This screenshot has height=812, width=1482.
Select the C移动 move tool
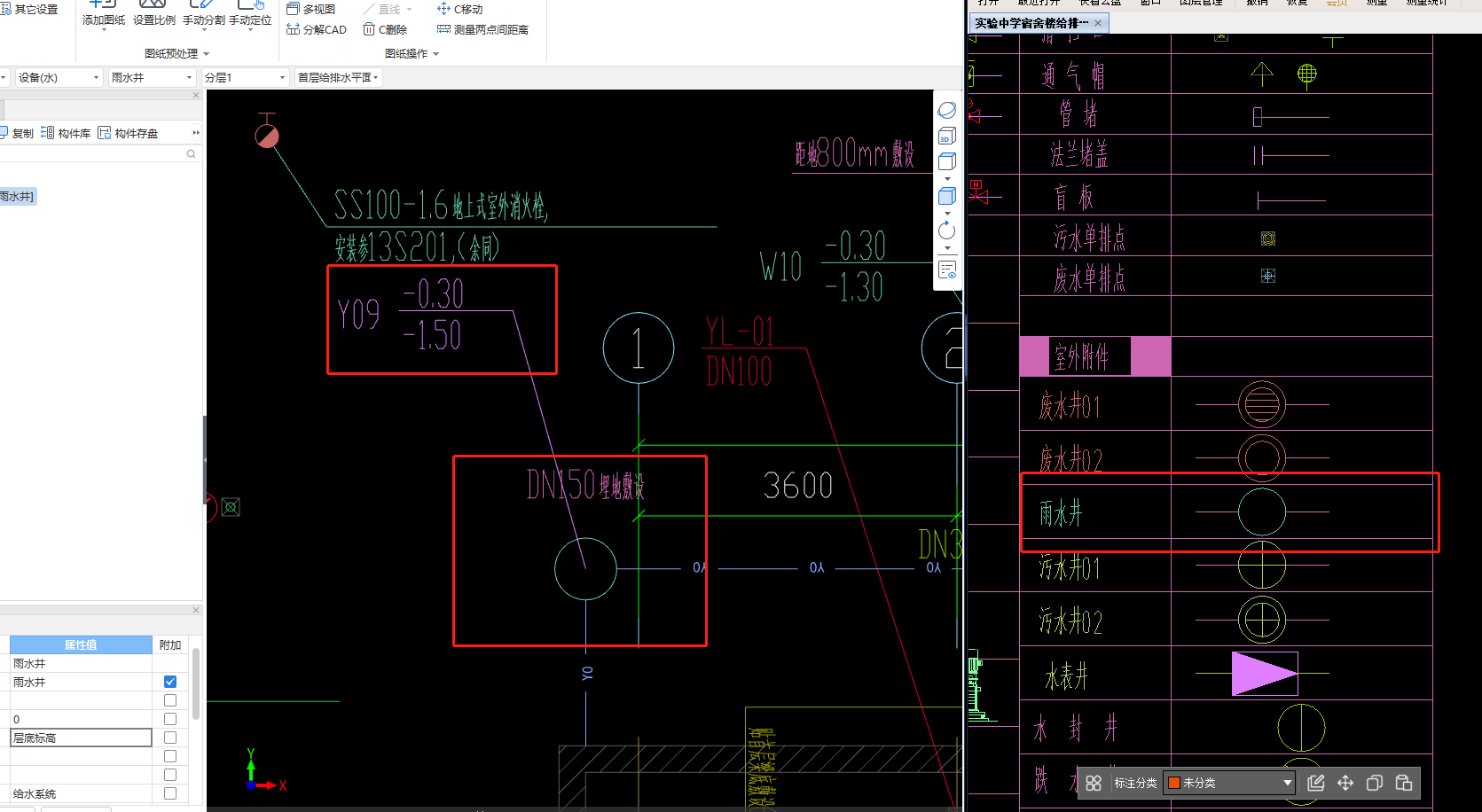coord(460,9)
